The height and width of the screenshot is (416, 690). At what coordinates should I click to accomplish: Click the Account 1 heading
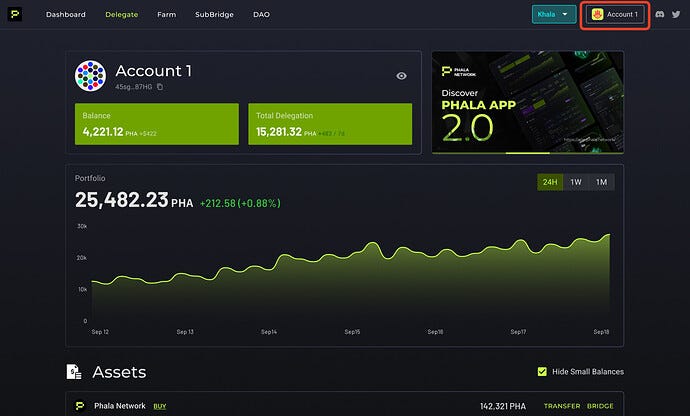point(154,71)
